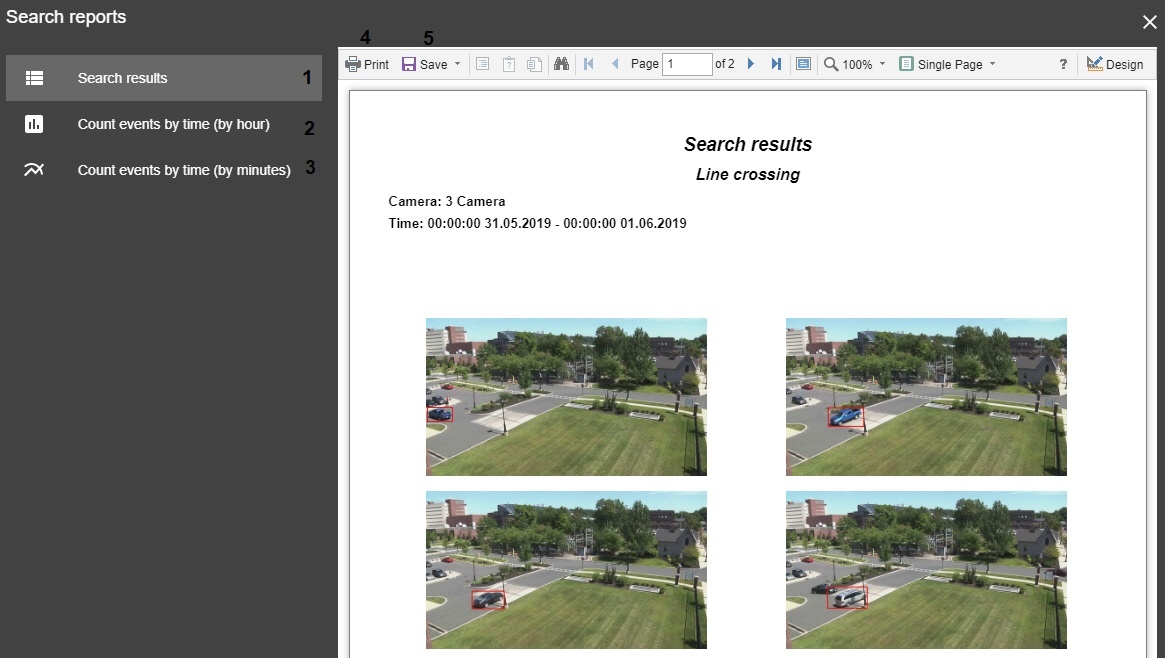The width and height of the screenshot is (1165, 658).
Task: Go to the next page
Action: 751,64
